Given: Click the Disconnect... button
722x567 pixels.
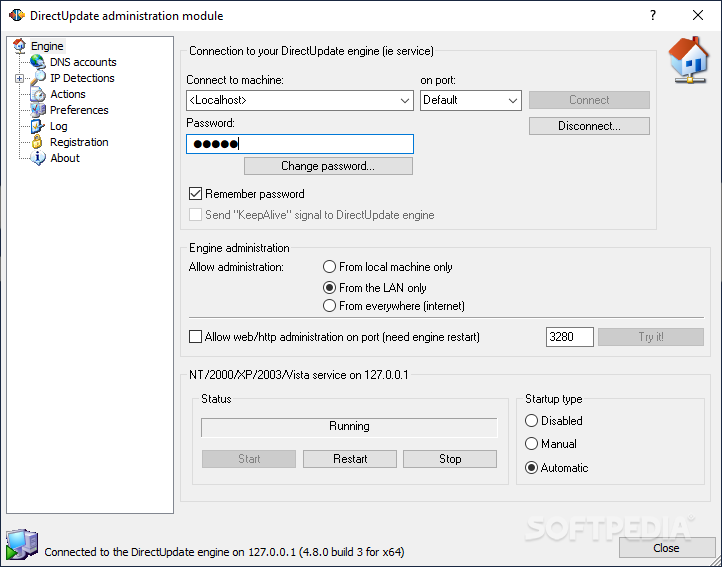Looking at the screenshot, I should pyautogui.click(x=589, y=126).
